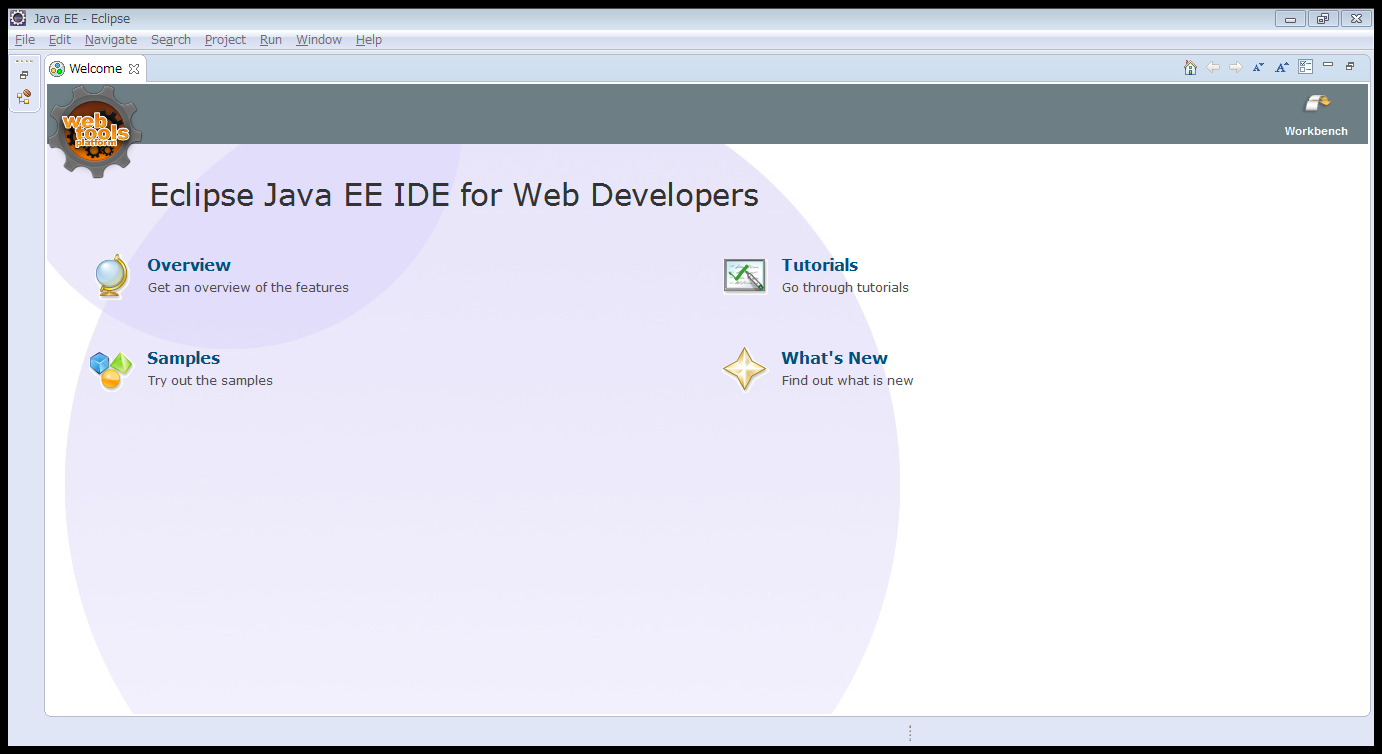Screen dimensions: 1382x754
Task: Open the Search menu
Action: coord(171,40)
